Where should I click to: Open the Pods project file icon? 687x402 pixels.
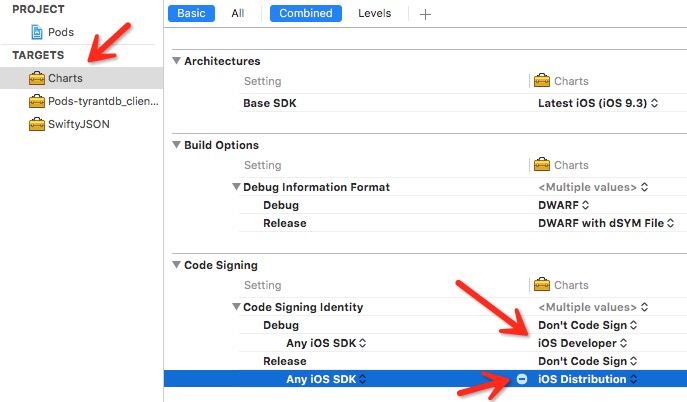37,32
